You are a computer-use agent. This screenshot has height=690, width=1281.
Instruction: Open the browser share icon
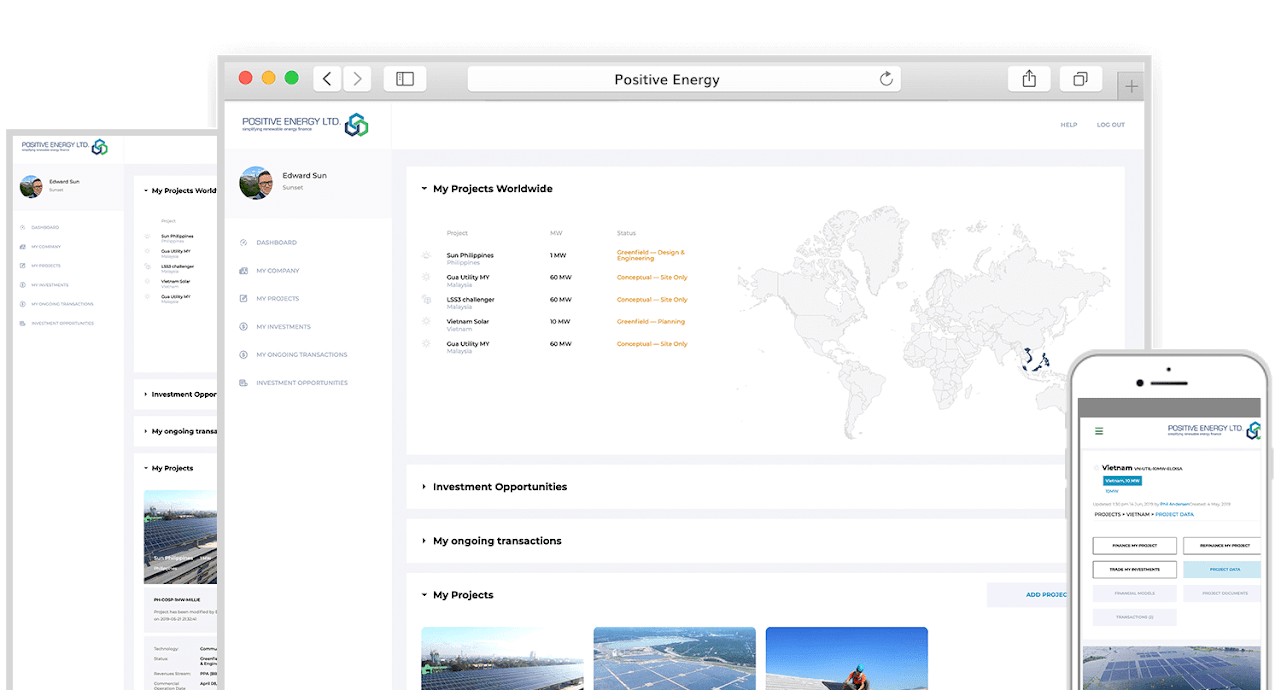(1029, 79)
